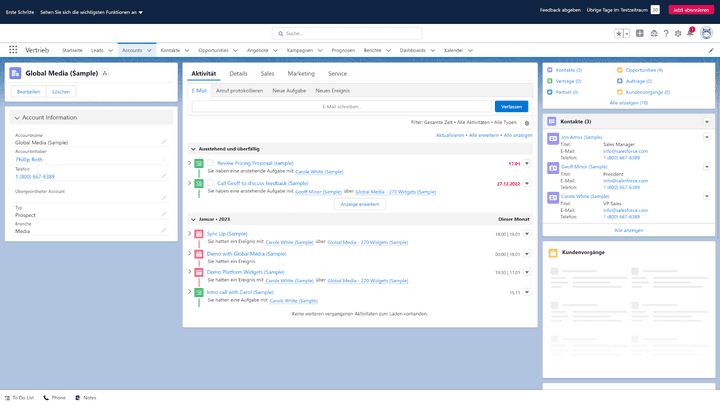
Task: Click the help question mark icon
Action: point(664,33)
